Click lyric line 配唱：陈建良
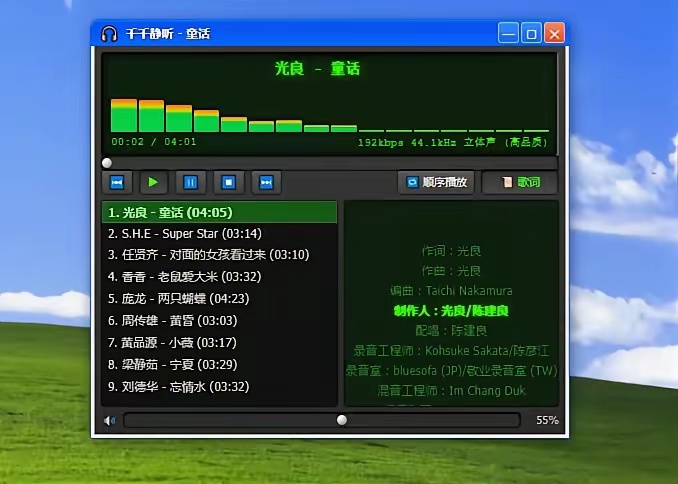678x484 pixels. pyautogui.click(x=451, y=331)
